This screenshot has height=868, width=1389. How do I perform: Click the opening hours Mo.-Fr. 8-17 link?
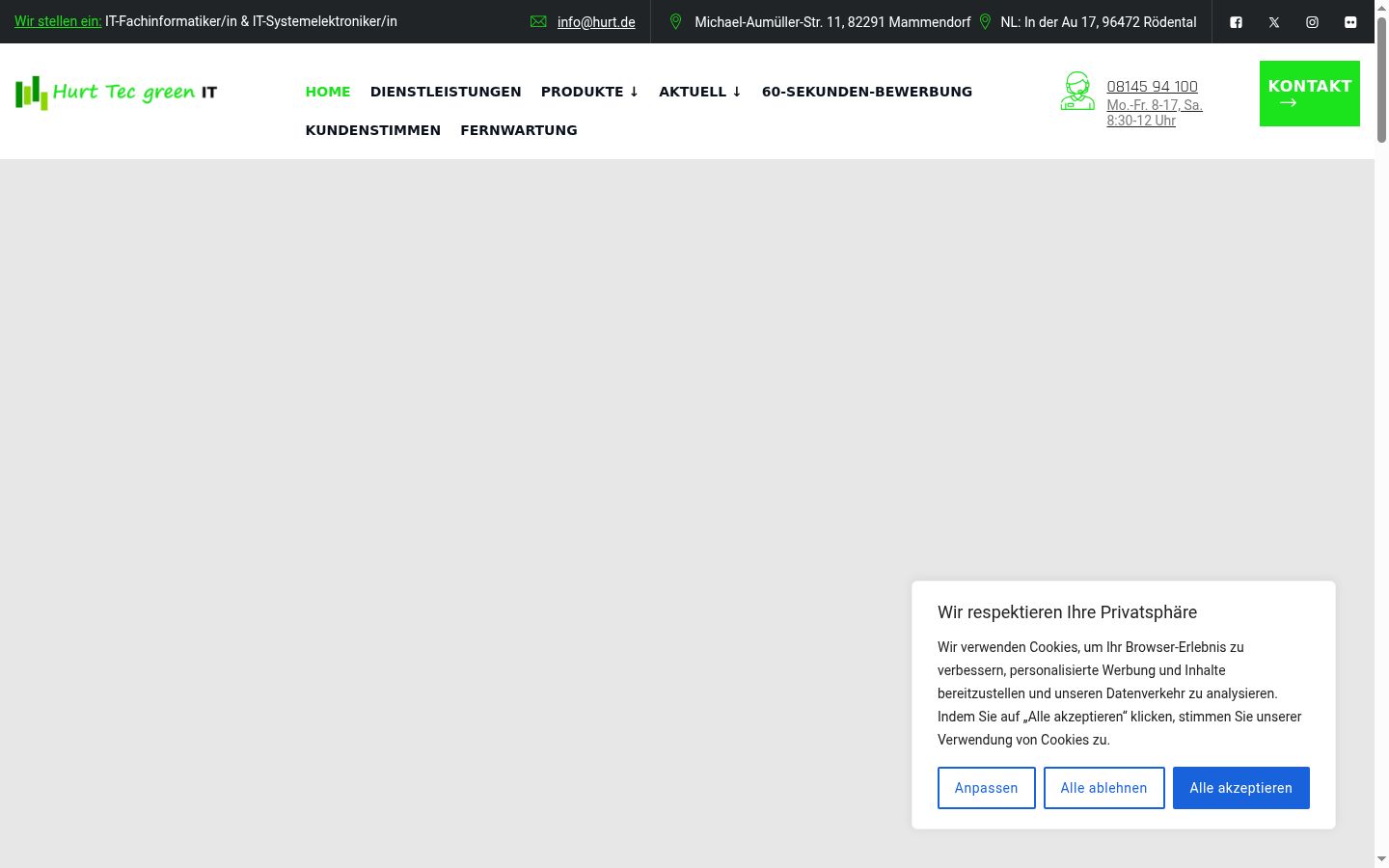pos(1155,113)
